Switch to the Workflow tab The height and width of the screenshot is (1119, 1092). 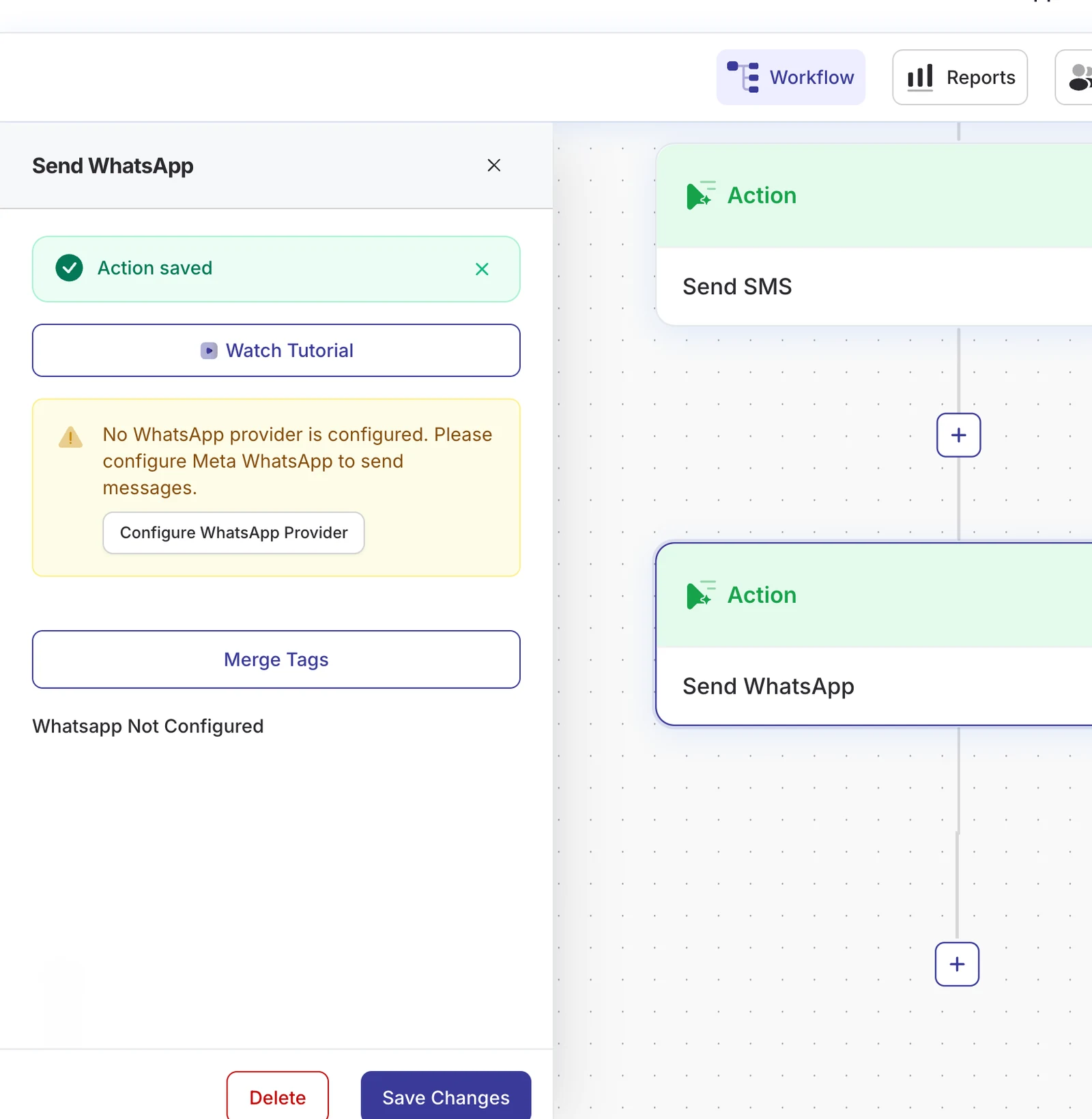tap(790, 77)
